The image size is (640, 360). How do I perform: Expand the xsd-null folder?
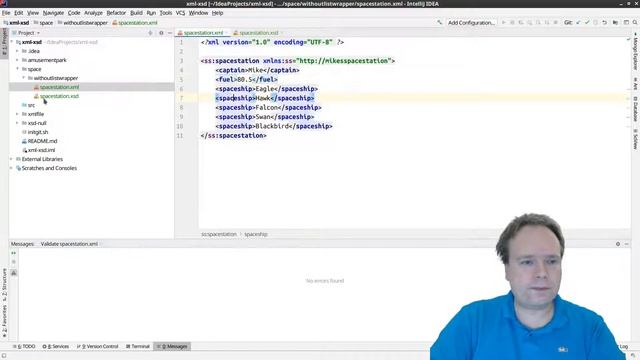(x=17, y=123)
